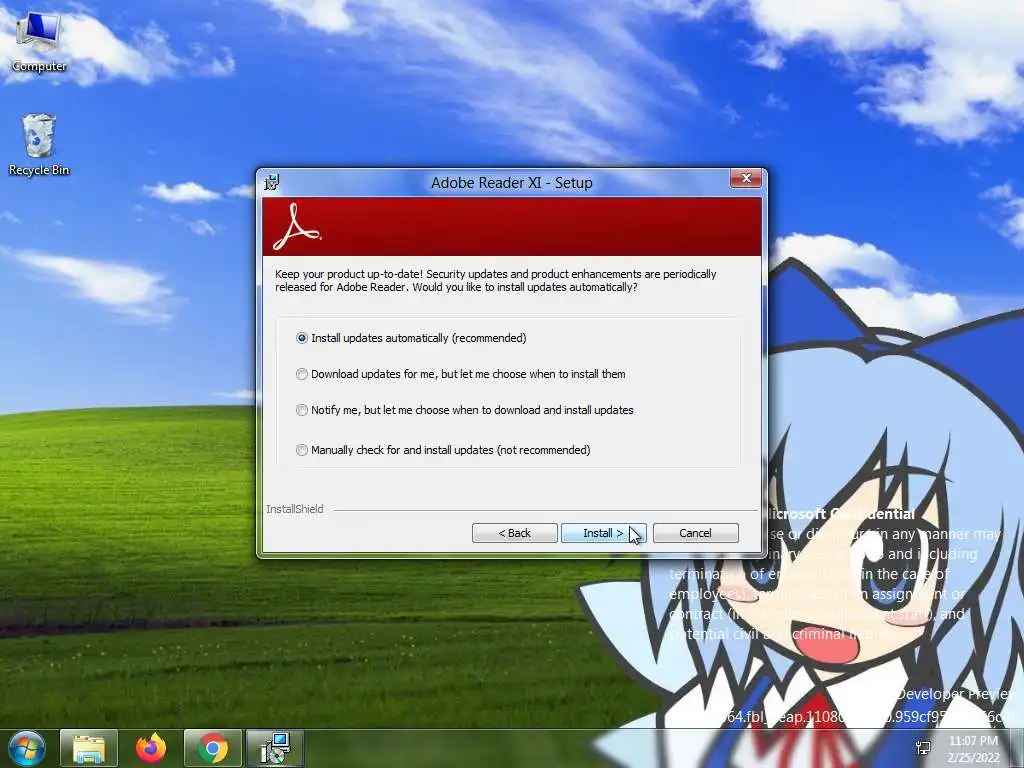Click the Adobe Reader XI - Setup title text
Viewport: 1024px width, 768px height.
(x=511, y=183)
